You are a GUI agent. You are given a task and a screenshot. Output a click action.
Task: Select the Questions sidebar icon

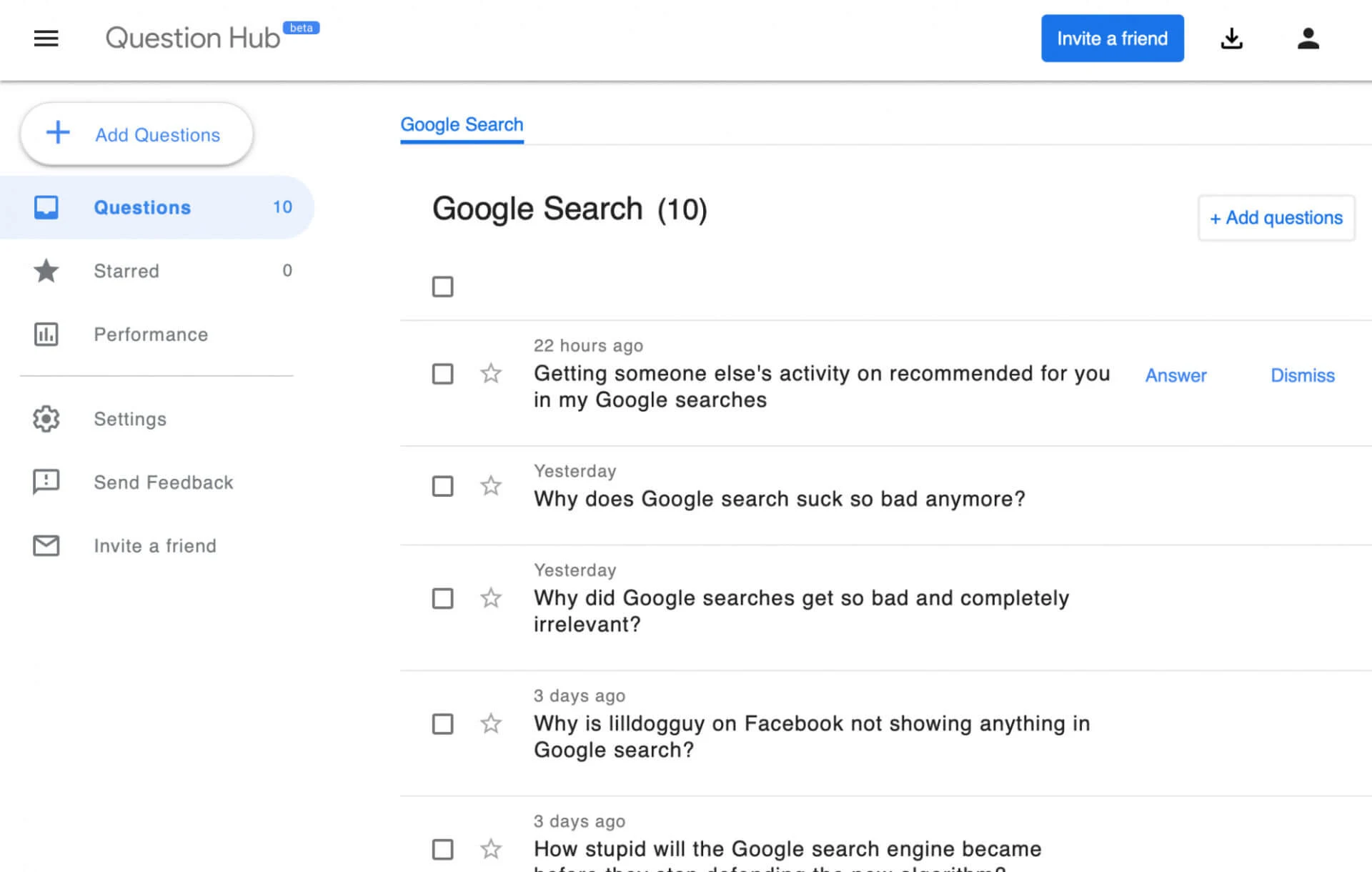click(x=46, y=207)
